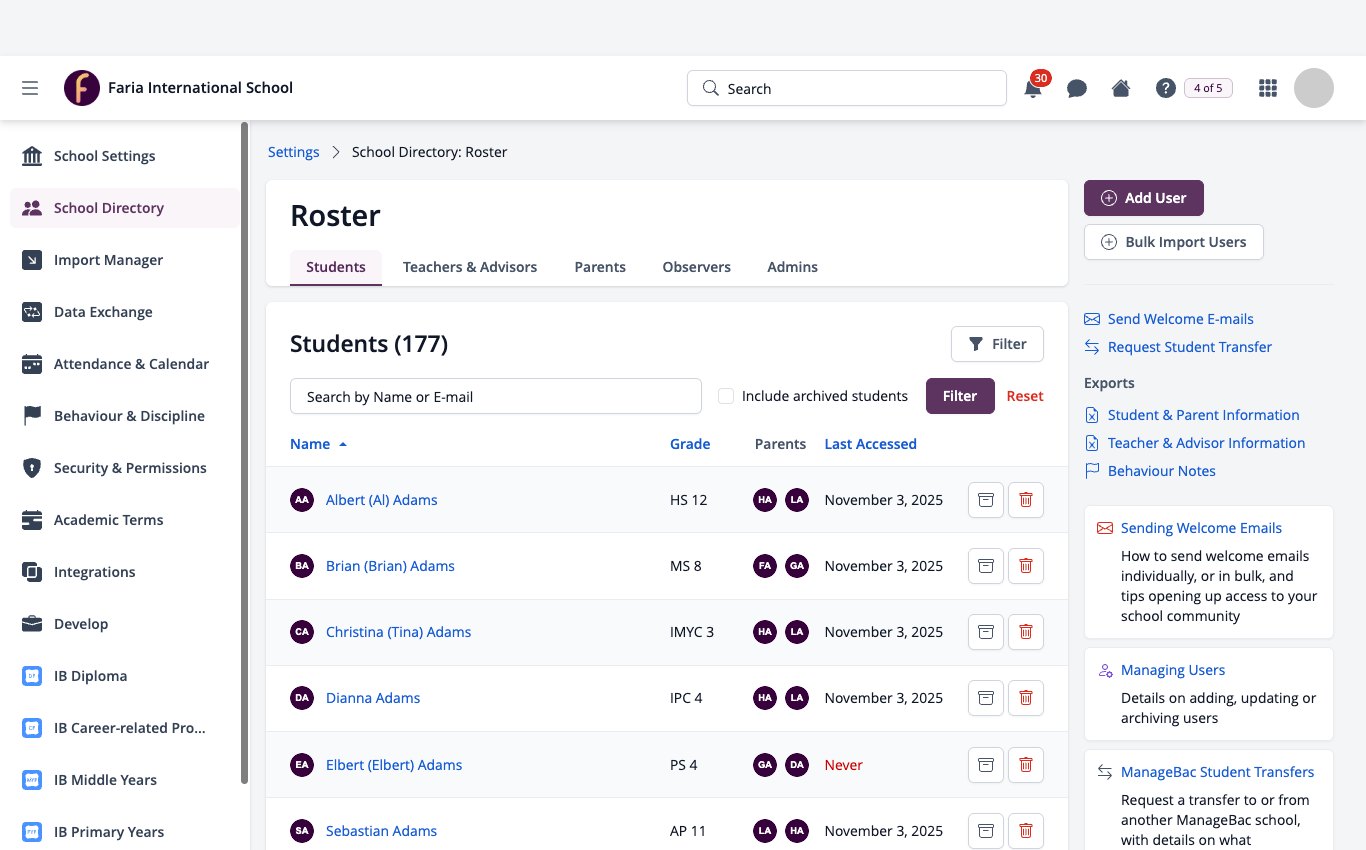Viewport: 1366px width, 850px height.
Task: Click the sidebar vertical scrollbar
Action: (245, 453)
